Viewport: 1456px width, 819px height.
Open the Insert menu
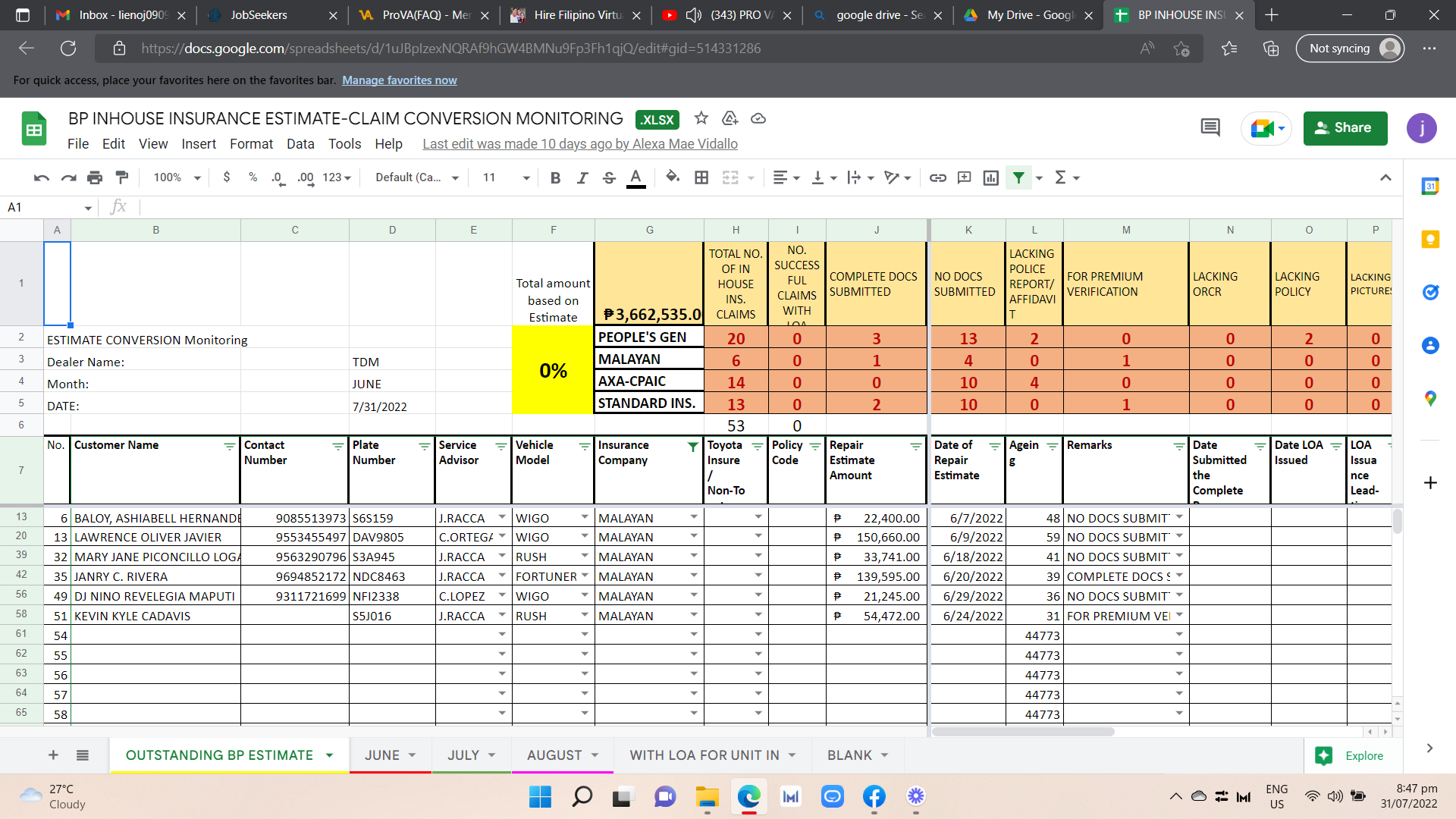[199, 144]
